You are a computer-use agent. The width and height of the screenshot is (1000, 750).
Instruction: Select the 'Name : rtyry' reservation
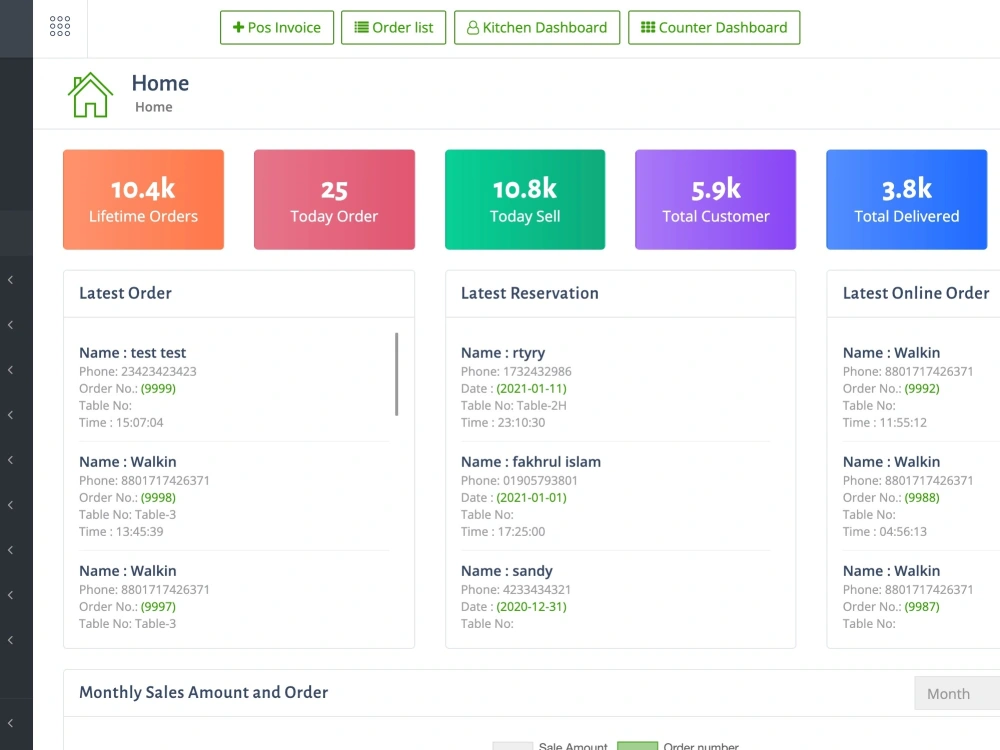point(503,353)
